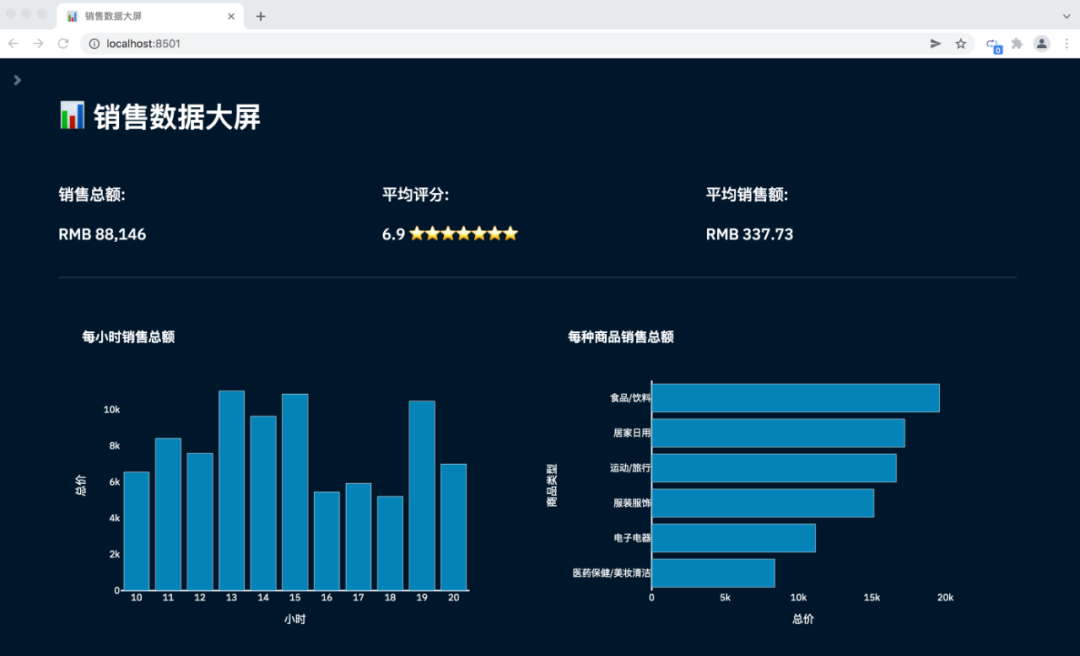
Task: Click the 服装服饰 bar
Action: (763, 503)
